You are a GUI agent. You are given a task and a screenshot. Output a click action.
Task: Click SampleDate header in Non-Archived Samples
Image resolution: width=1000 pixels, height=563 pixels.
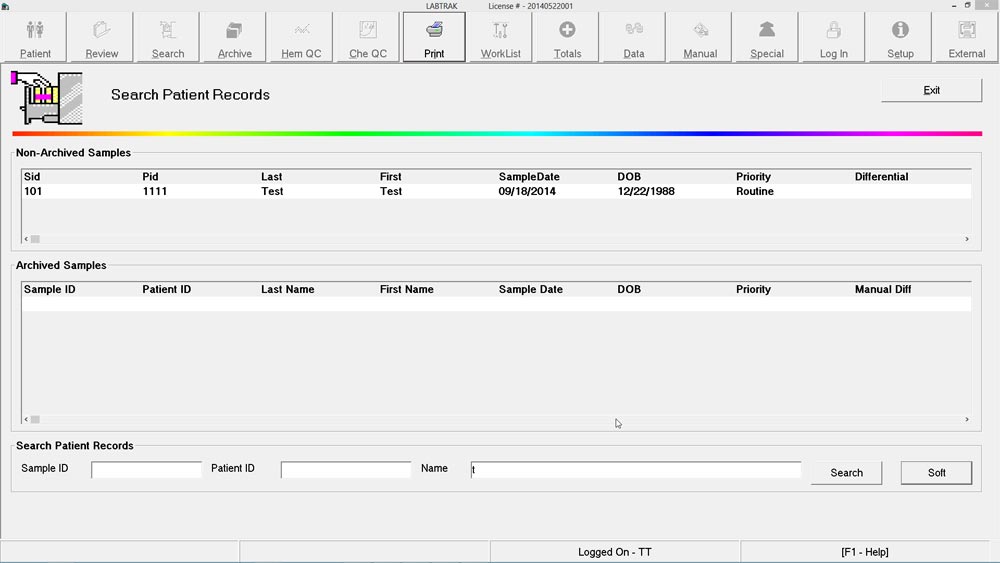pyautogui.click(x=529, y=177)
